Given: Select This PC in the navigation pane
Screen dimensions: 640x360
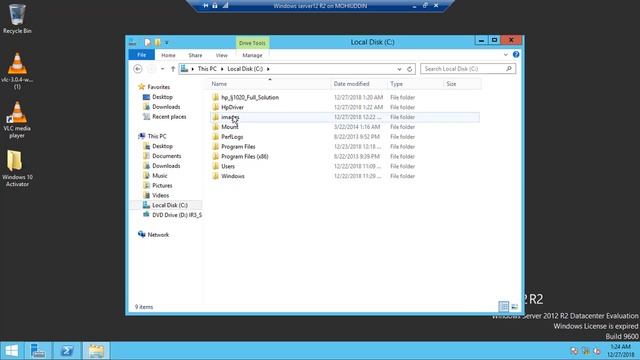Looking at the screenshot, I should click(157, 136).
